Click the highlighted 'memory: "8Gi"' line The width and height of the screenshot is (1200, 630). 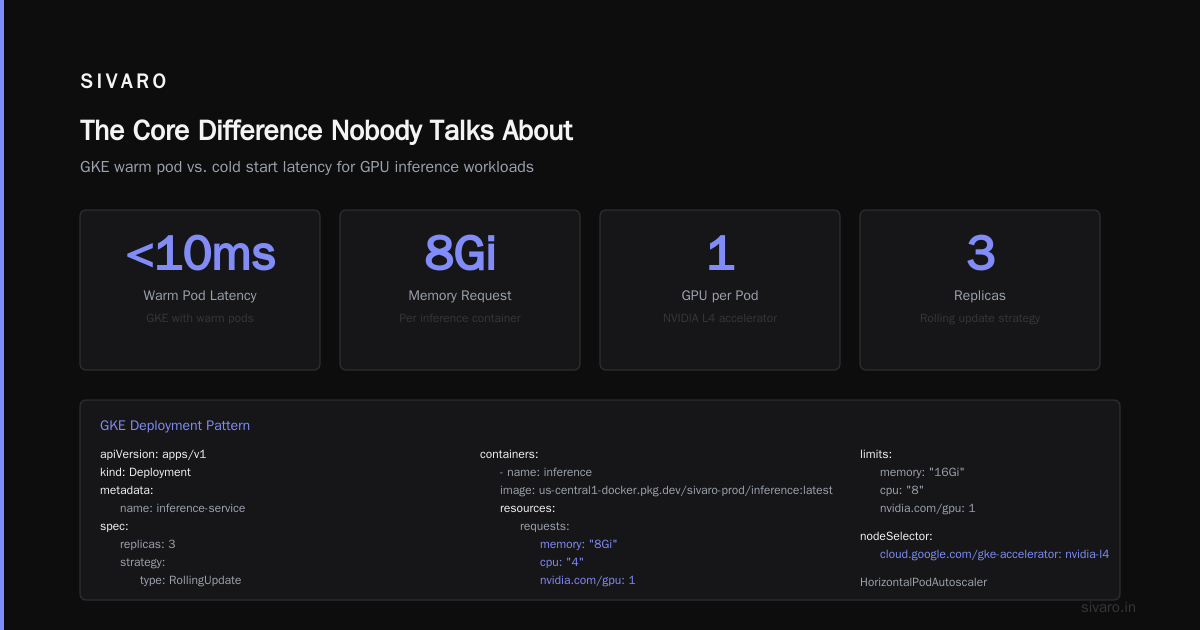click(579, 544)
